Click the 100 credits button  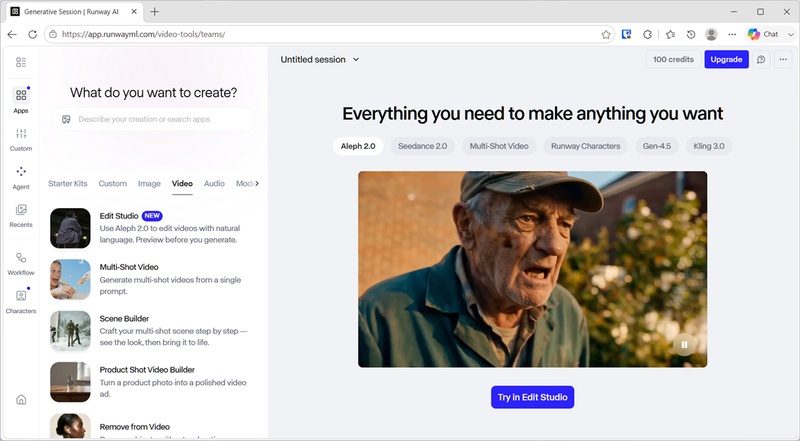pos(673,59)
